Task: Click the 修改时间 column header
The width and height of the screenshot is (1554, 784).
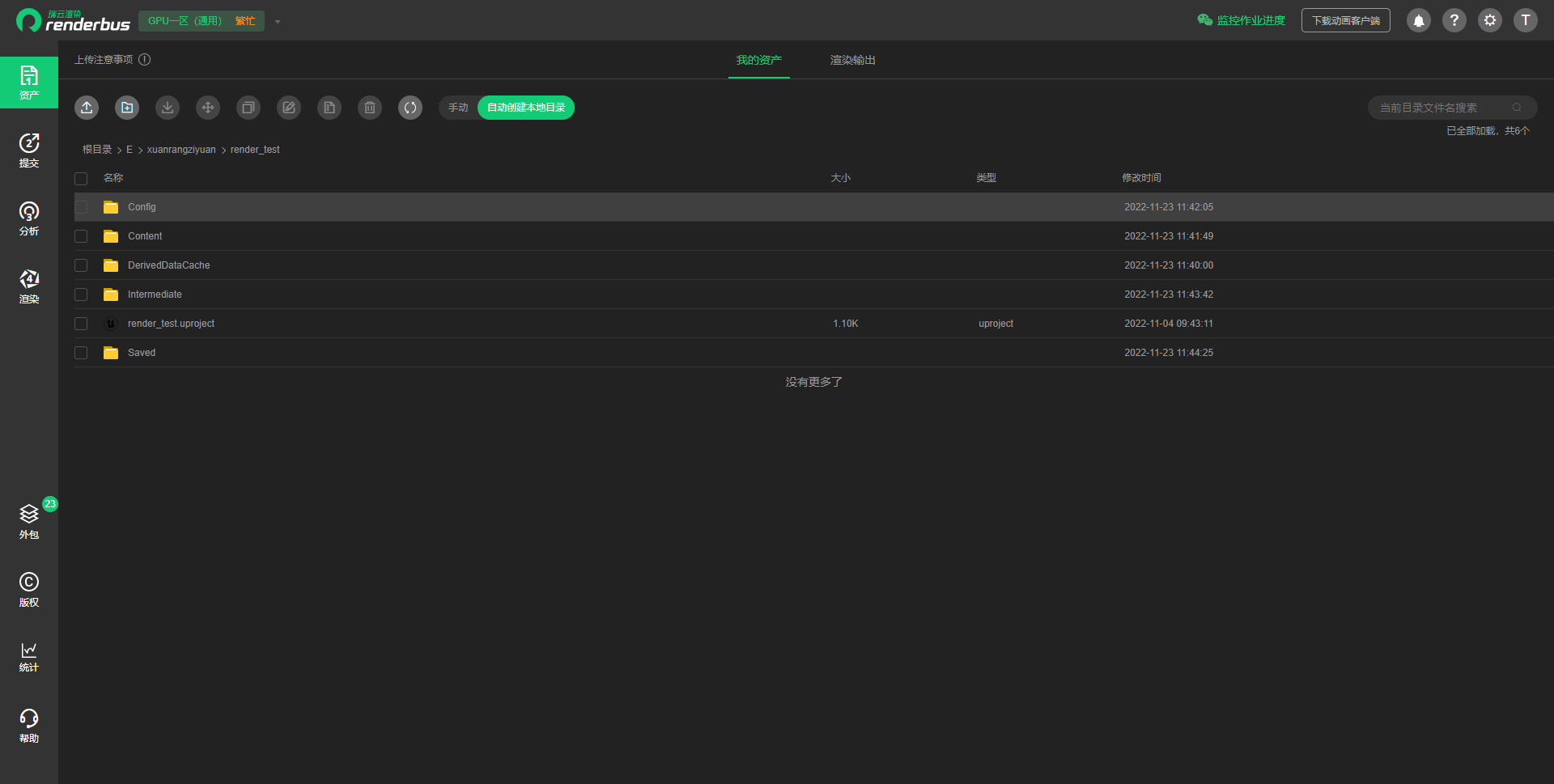Action: [1141, 178]
